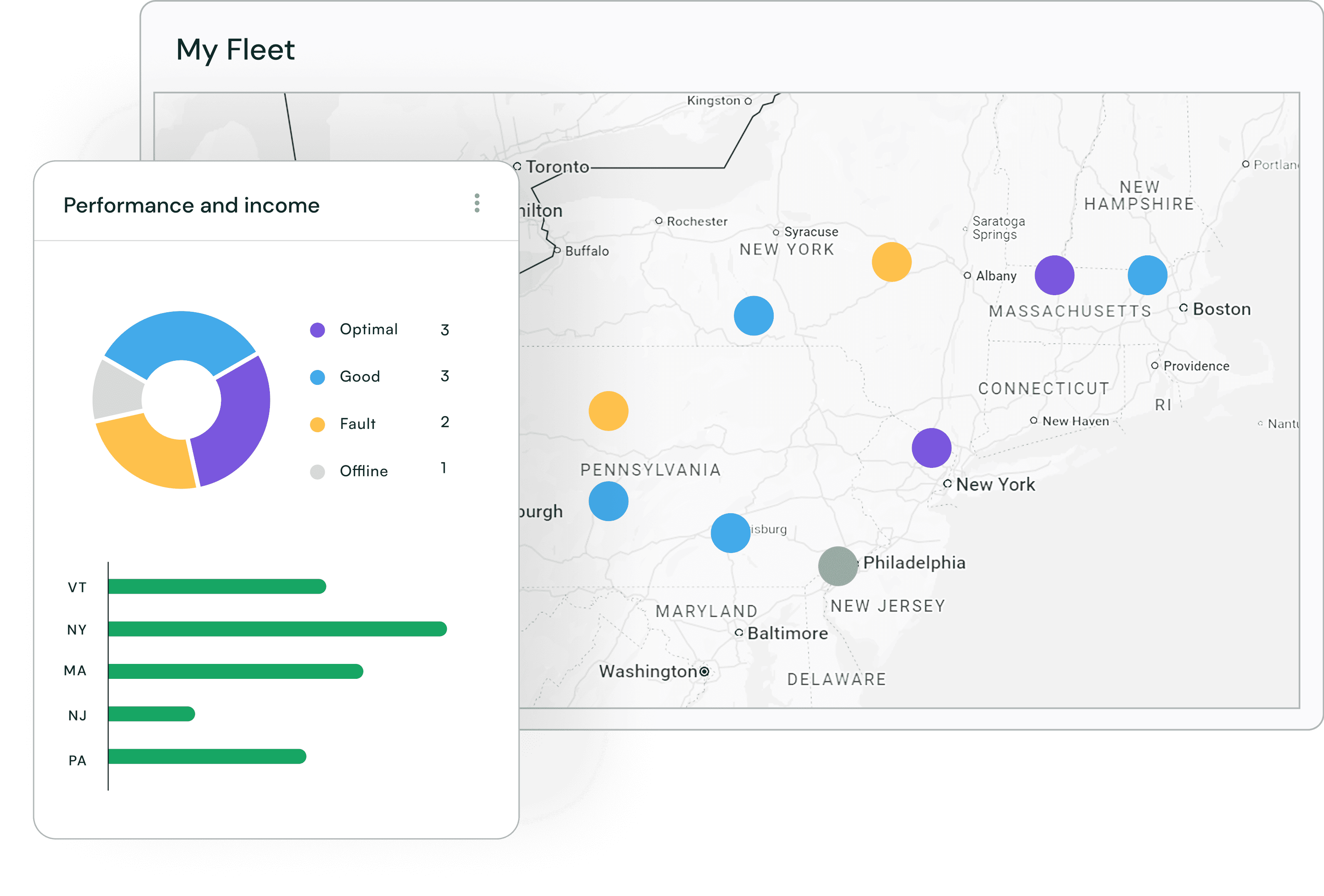Select the blue marker below New York label

[x=753, y=316]
